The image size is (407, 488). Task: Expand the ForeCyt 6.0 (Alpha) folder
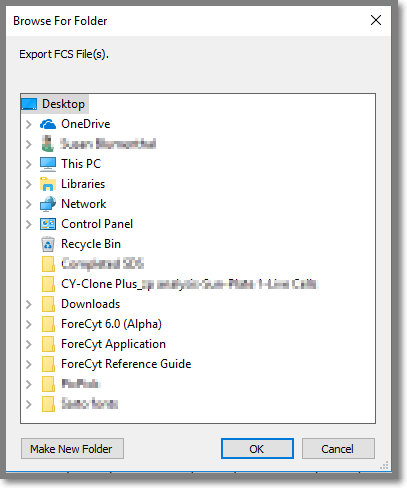click(29, 324)
